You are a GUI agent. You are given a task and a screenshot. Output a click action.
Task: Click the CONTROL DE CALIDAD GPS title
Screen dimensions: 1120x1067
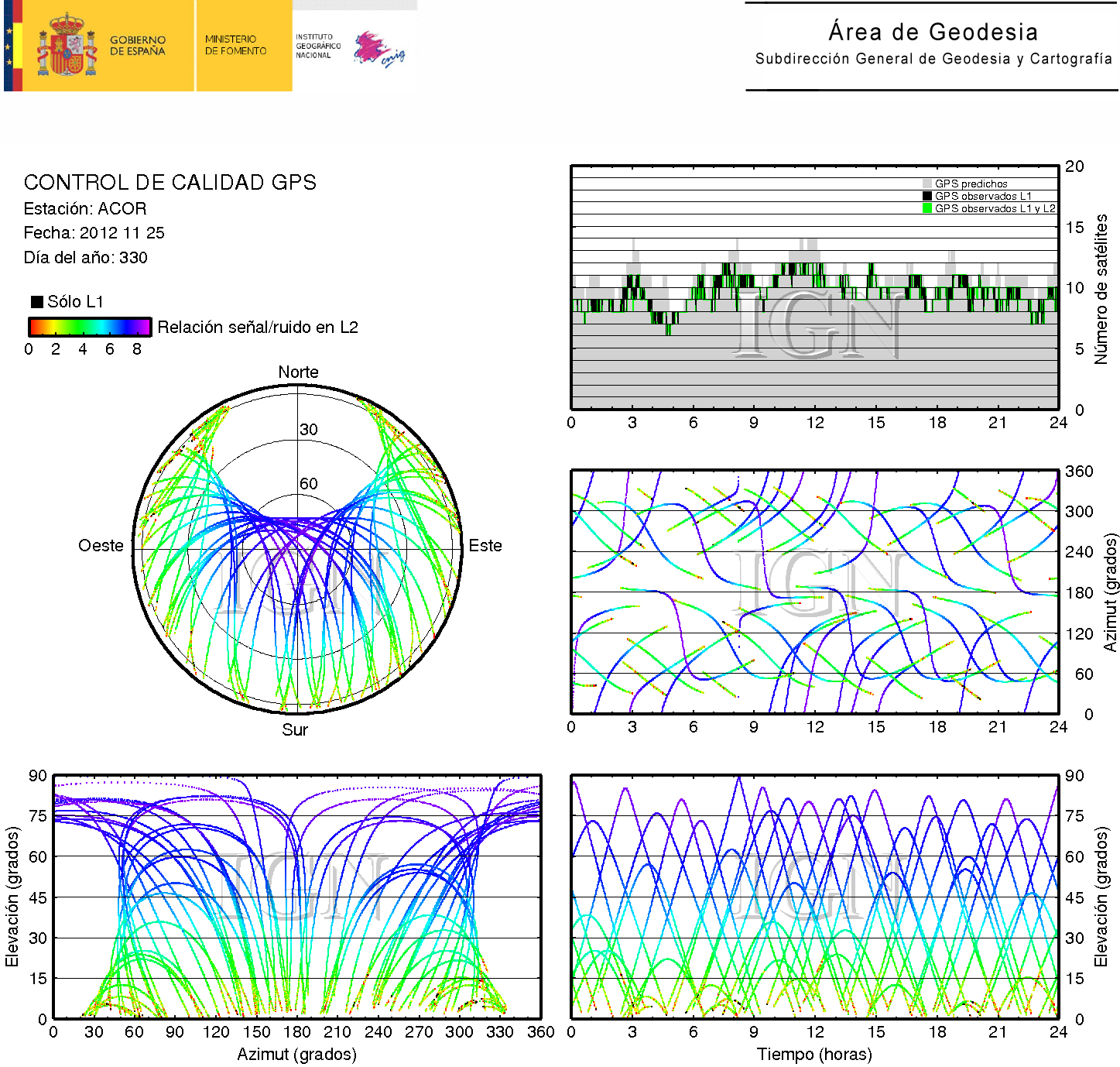(170, 183)
